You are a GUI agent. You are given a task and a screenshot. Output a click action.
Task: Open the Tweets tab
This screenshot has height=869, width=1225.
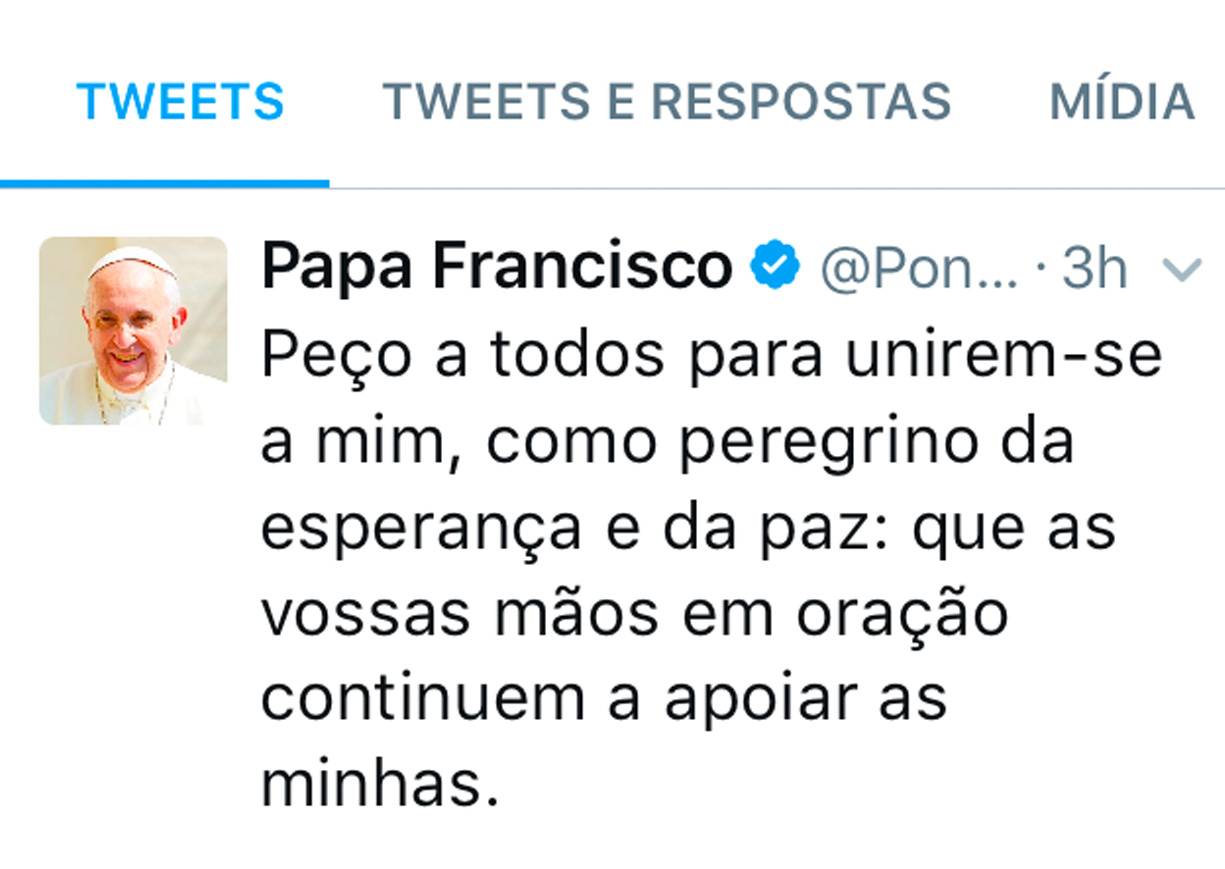coord(180,102)
